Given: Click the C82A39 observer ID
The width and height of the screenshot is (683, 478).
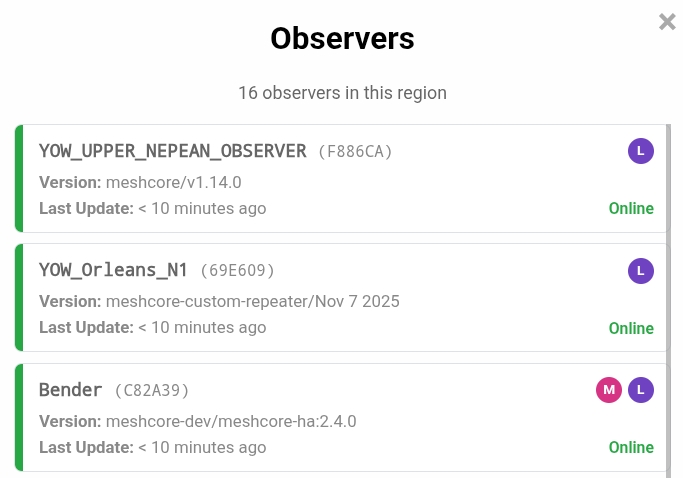Looking at the screenshot, I should click(152, 391).
